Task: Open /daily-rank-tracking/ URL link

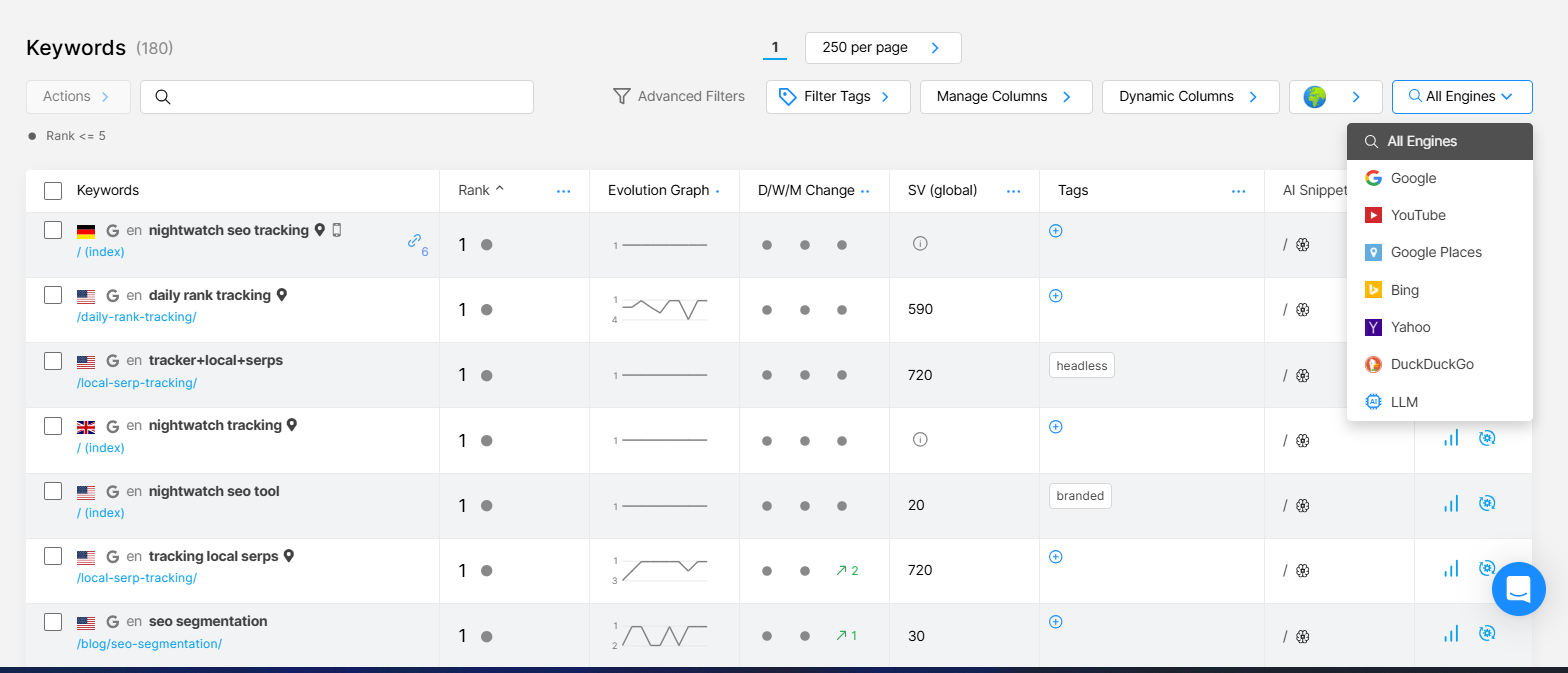Action: [136, 317]
